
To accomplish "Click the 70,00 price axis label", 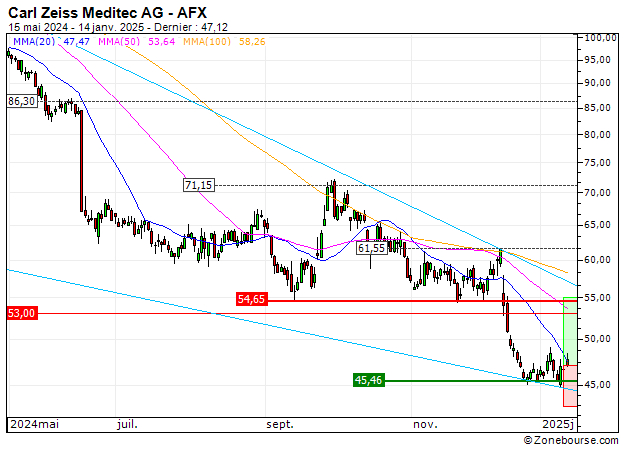I will (x=598, y=193).
